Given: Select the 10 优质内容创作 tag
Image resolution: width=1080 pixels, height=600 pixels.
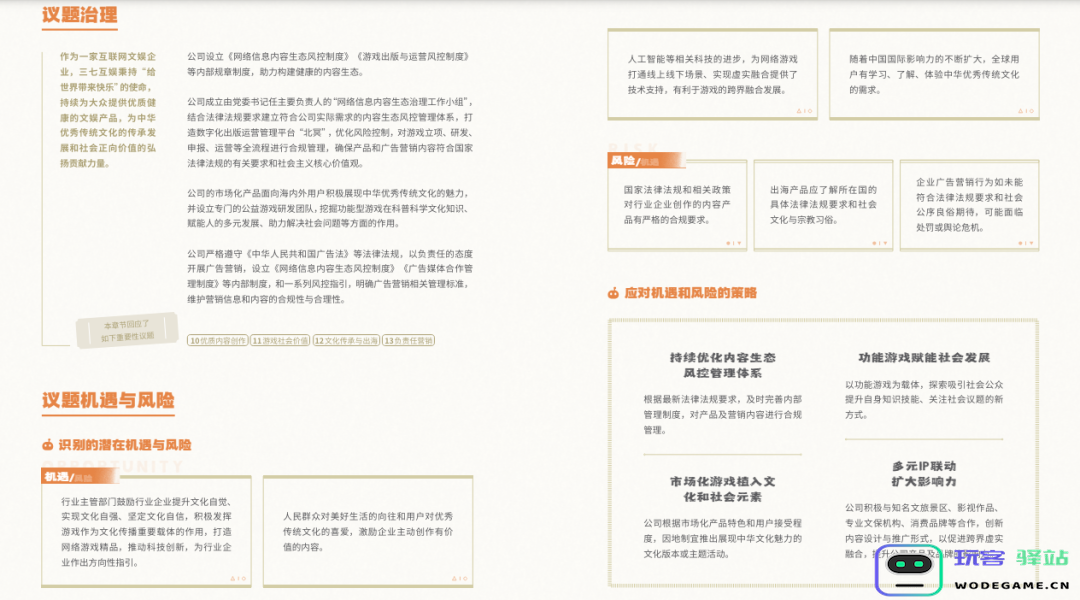Looking at the screenshot, I should [218, 340].
